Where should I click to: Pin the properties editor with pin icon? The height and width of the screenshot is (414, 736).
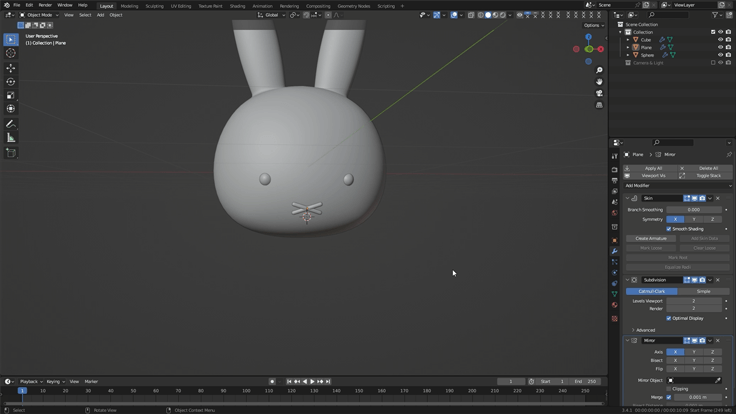pos(728,154)
